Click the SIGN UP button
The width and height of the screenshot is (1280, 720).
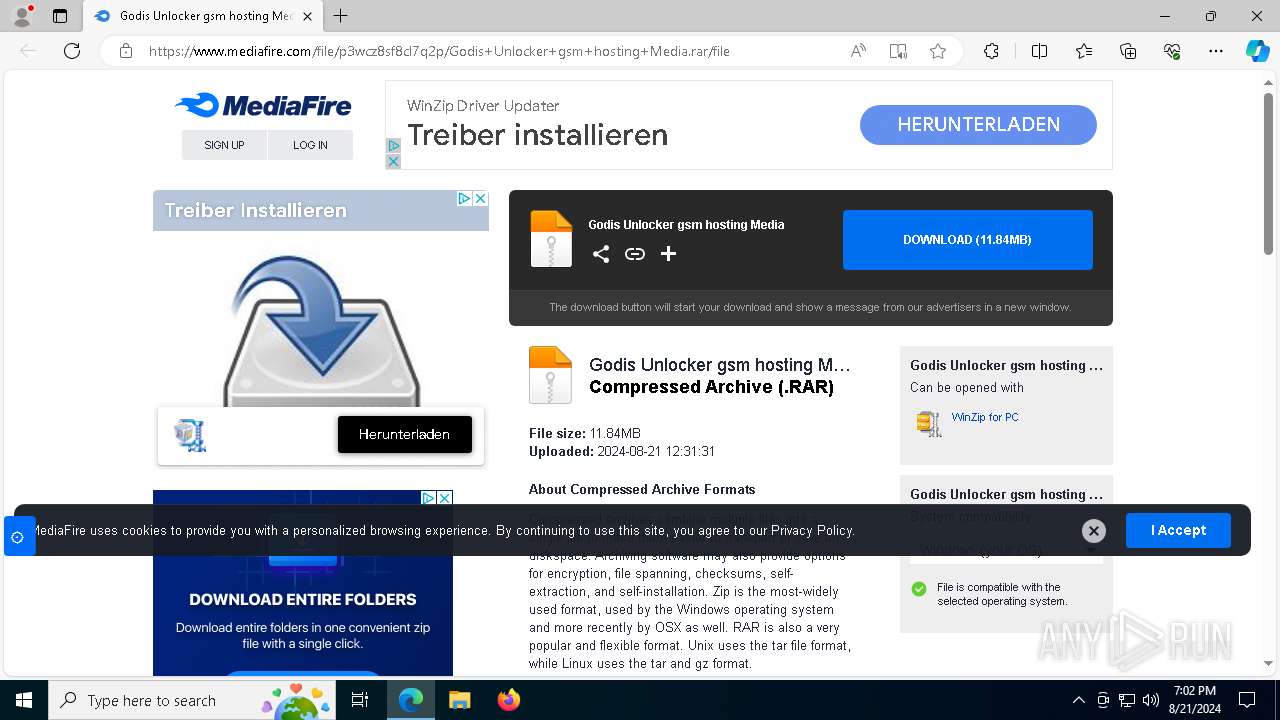point(224,145)
